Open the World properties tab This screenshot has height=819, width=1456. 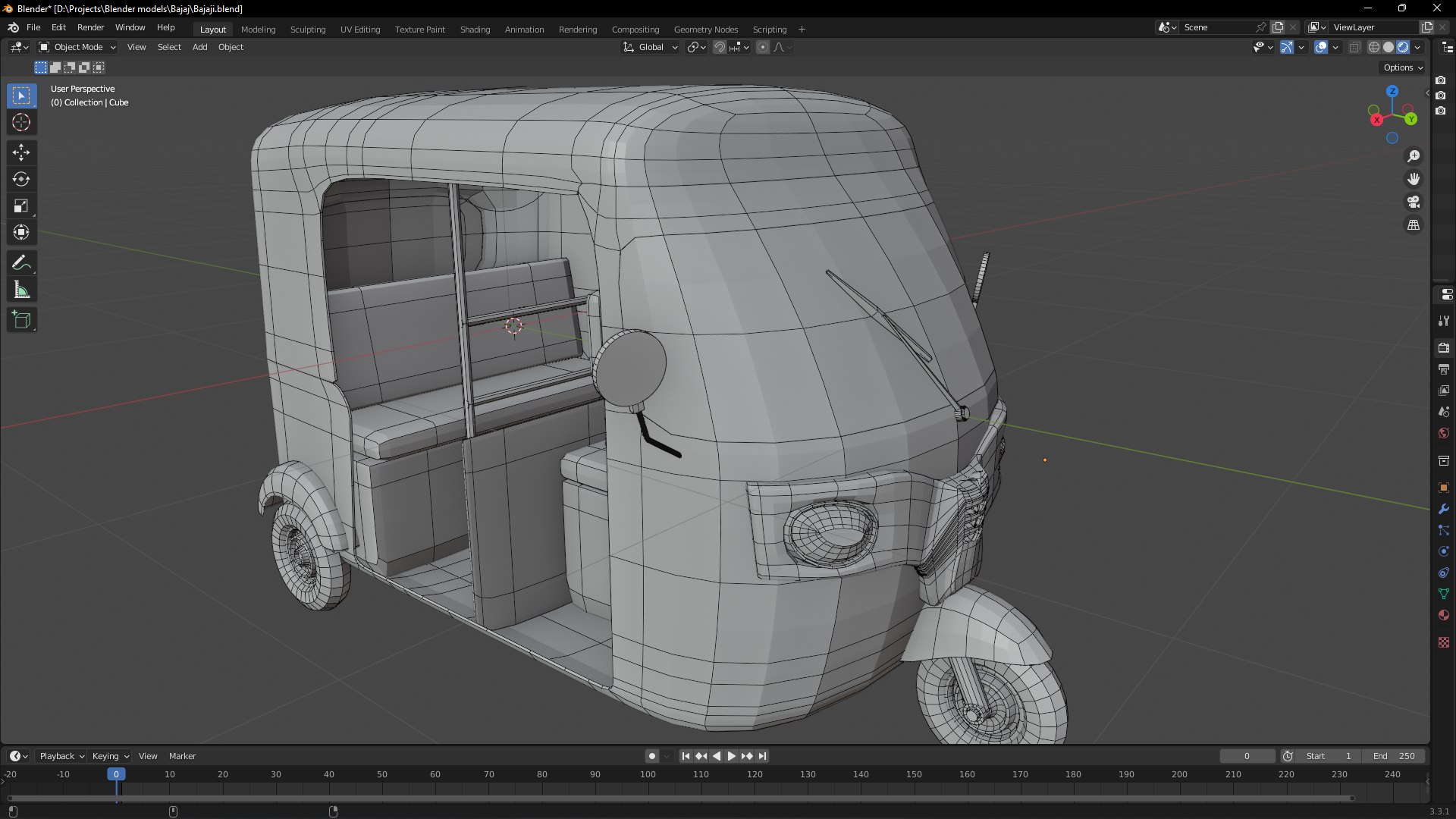click(x=1444, y=433)
